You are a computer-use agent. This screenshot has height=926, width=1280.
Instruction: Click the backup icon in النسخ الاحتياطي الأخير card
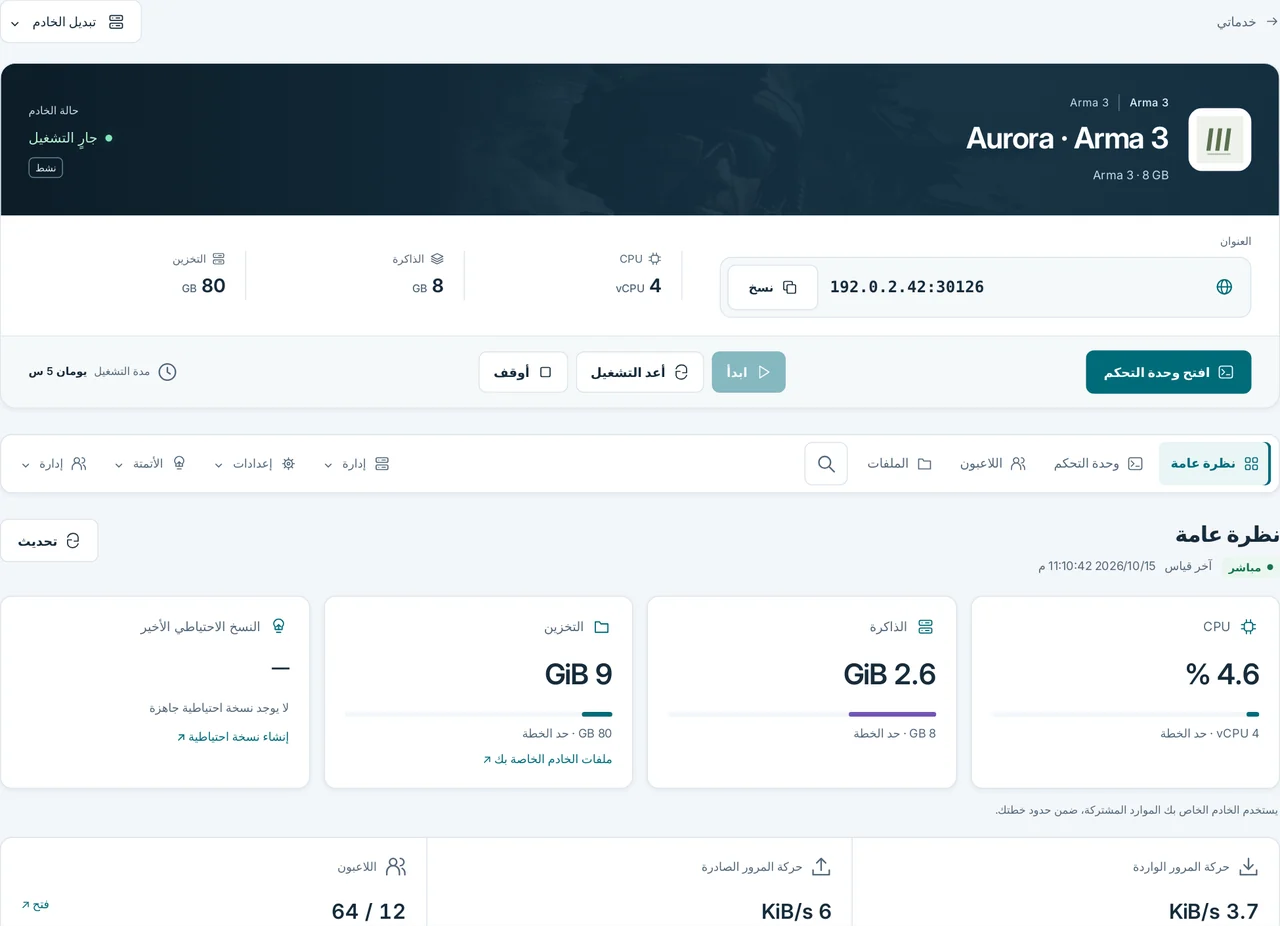(279, 626)
